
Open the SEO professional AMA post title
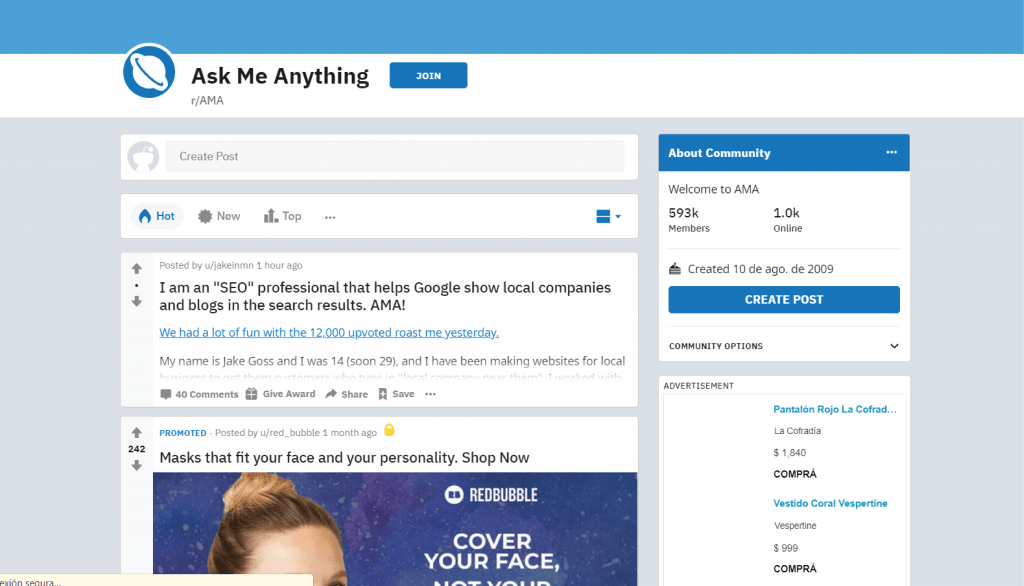(x=385, y=296)
